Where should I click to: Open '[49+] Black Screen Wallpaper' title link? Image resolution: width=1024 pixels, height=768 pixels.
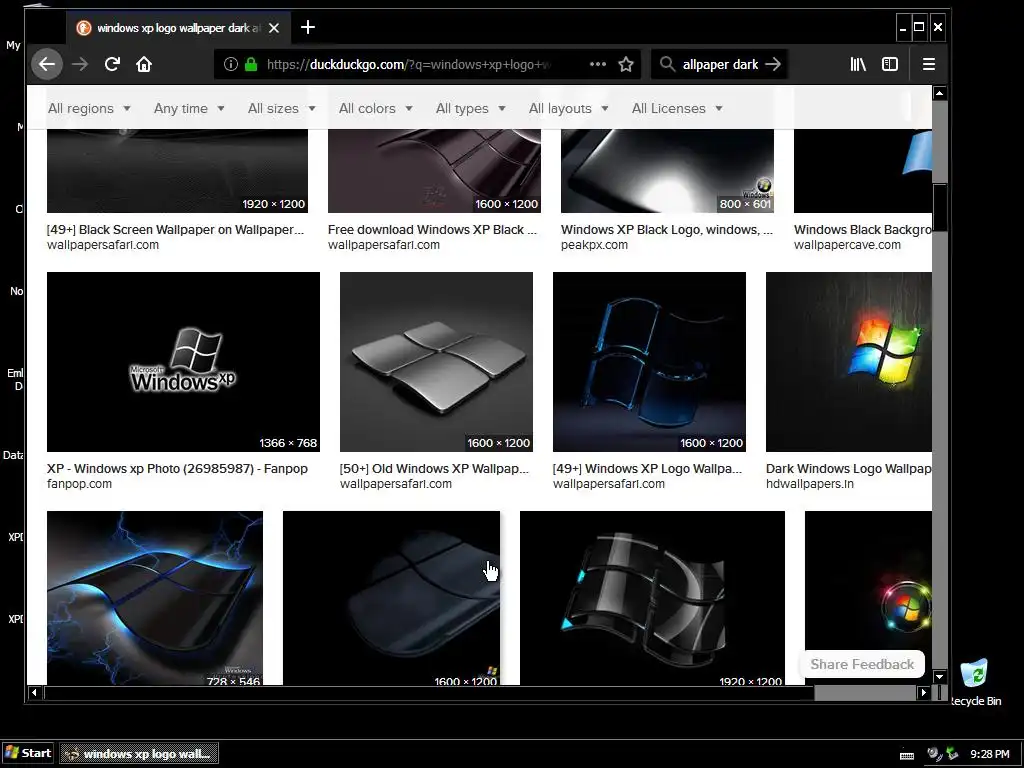coord(176,230)
